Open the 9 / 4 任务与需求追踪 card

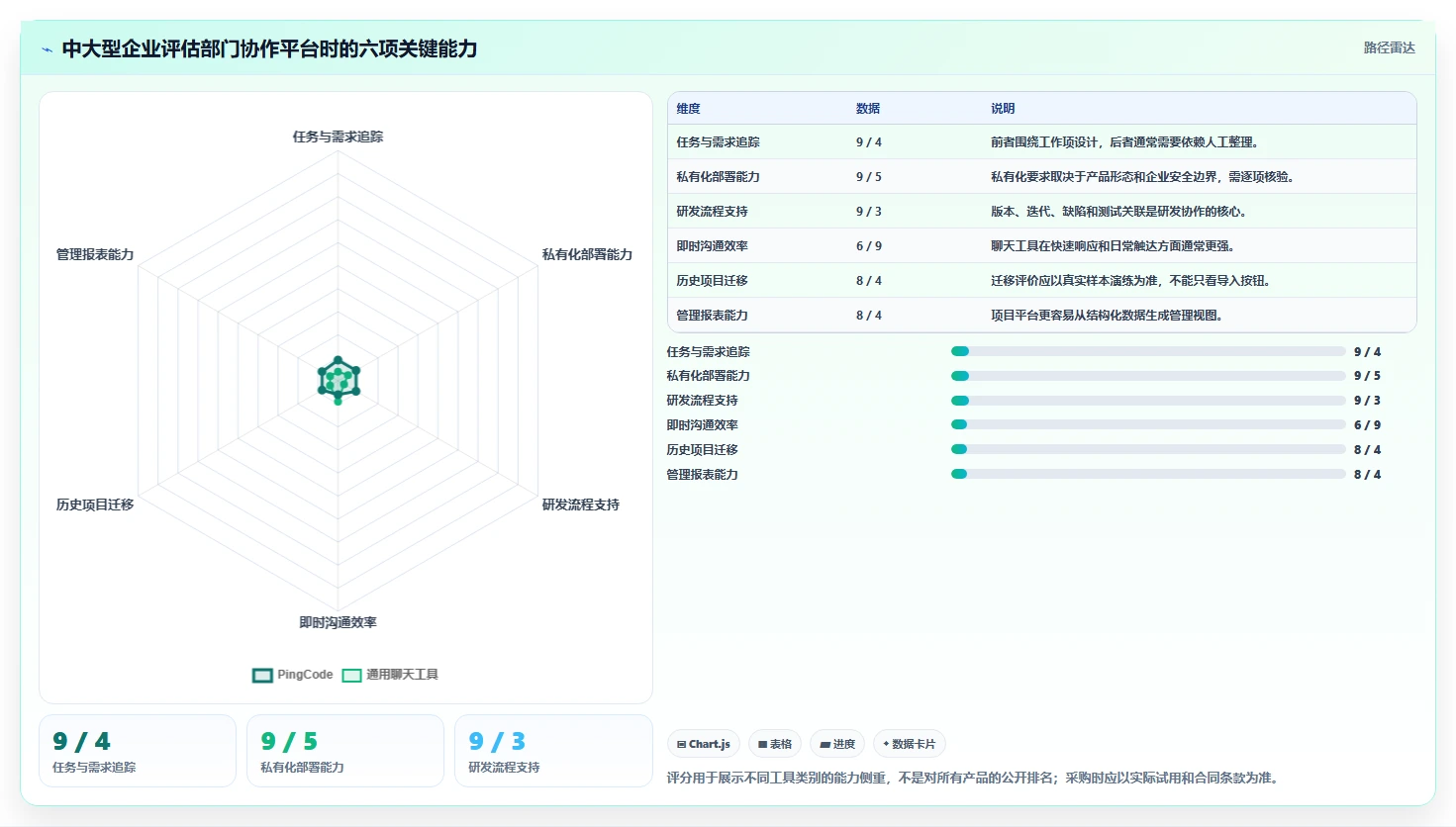[x=138, y=751]
